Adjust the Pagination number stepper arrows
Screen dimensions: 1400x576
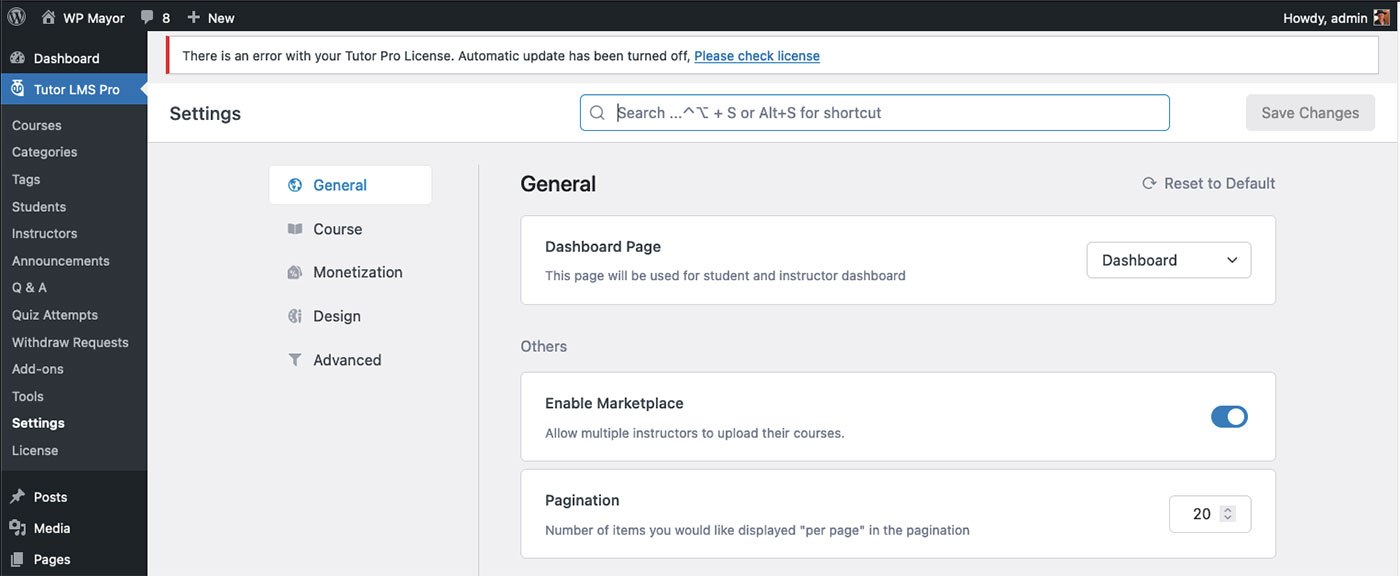click(x=1228, y=514)
